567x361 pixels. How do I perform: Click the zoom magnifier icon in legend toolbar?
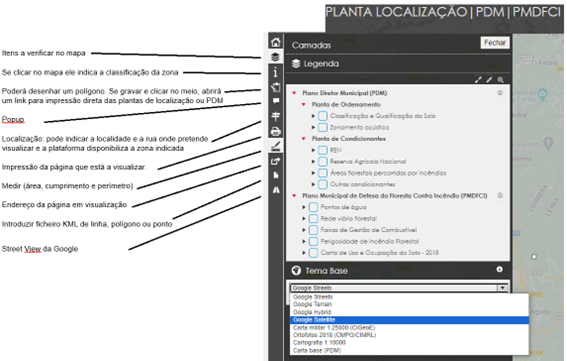(x=500, y=80)
